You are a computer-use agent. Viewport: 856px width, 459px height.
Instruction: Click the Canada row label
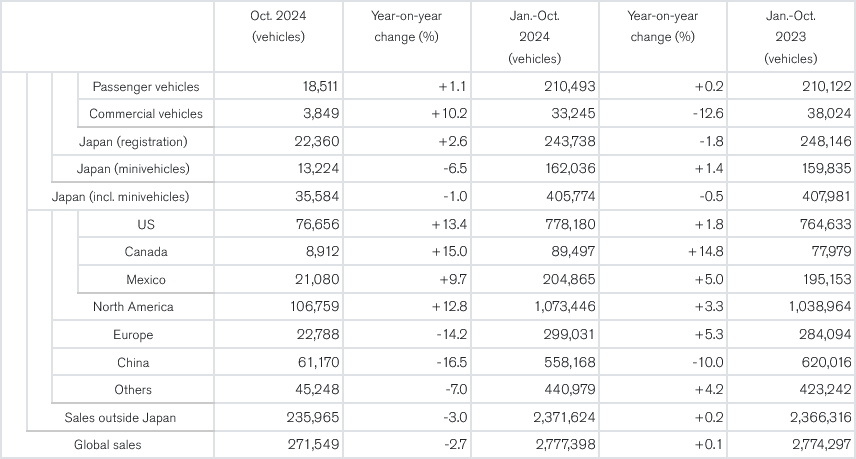click(145, 252)
